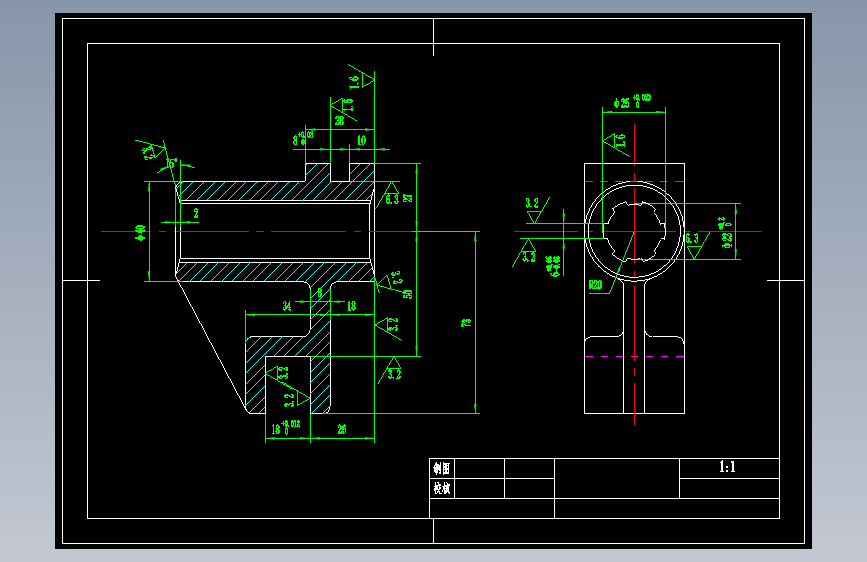Click the vertical dimension value 73
The height and width of the screenshot is (562, 867).
tap(466, 322)
